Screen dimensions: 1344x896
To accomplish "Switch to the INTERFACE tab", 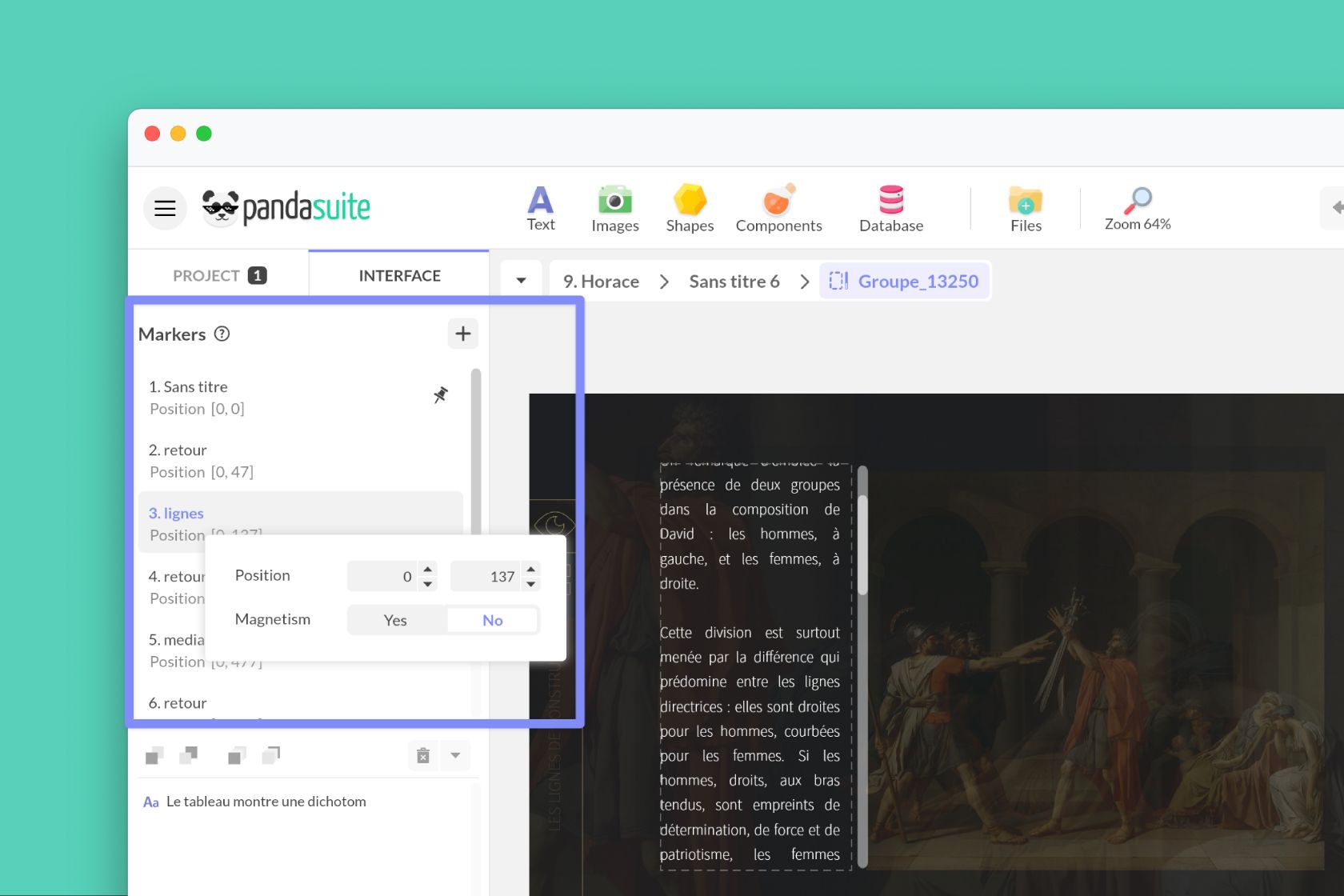I will [x=399, y=275].
